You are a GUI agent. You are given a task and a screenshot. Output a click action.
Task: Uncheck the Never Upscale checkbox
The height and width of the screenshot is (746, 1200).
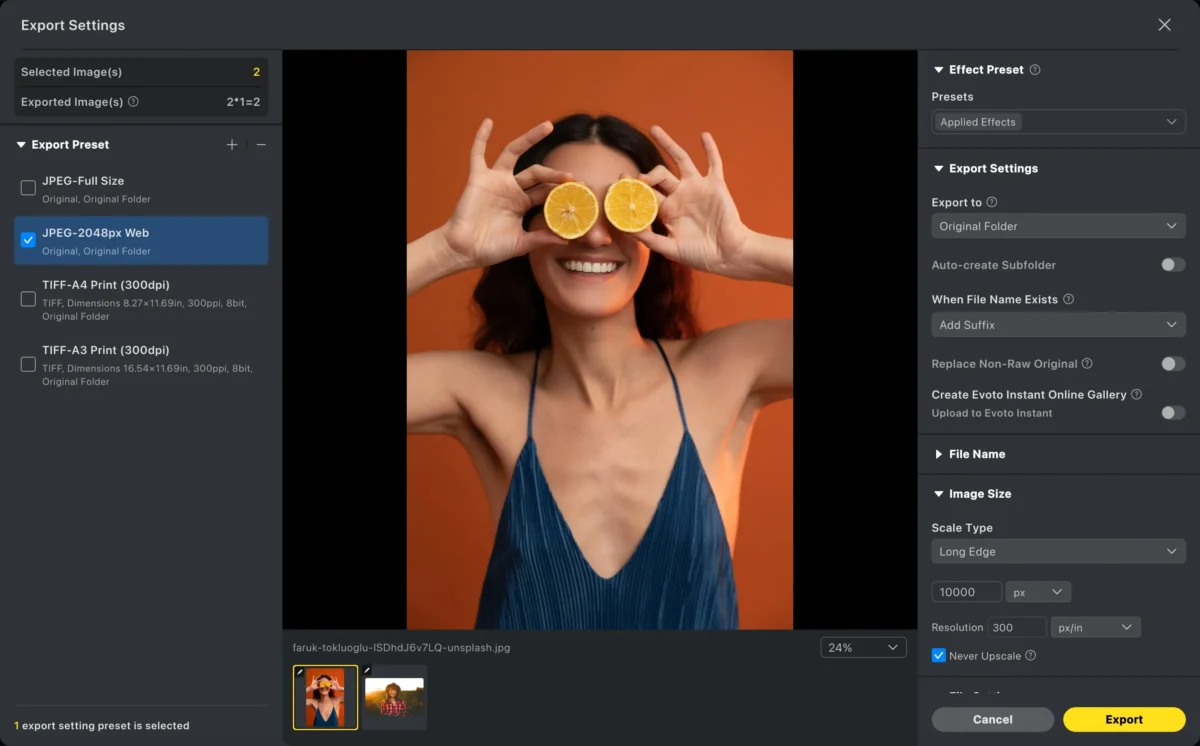[x=939, y=656]
